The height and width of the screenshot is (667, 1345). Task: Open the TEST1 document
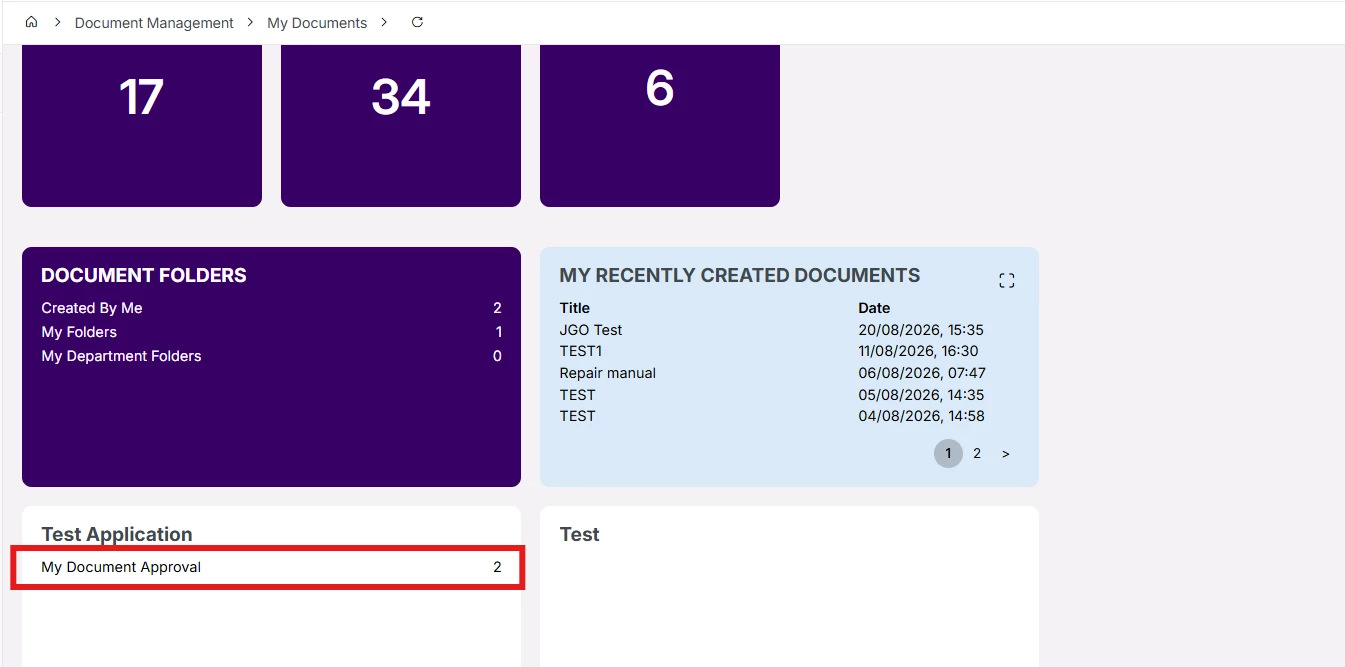[x=581, y=351]
